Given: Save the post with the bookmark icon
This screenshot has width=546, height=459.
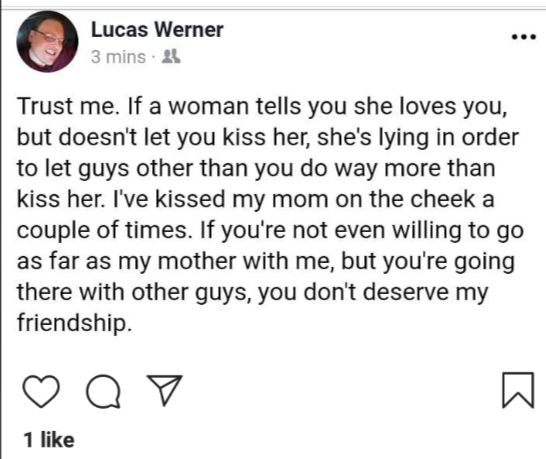Looking at the screenshot, I should (518, 390).
